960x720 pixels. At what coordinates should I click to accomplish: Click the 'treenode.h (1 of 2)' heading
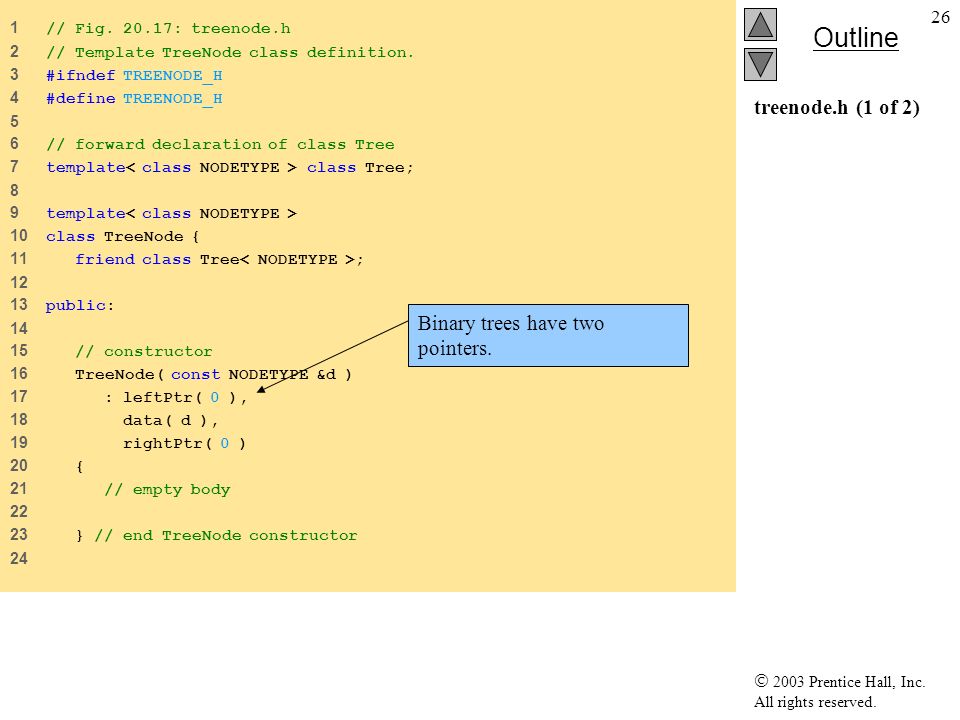(836, 108)
